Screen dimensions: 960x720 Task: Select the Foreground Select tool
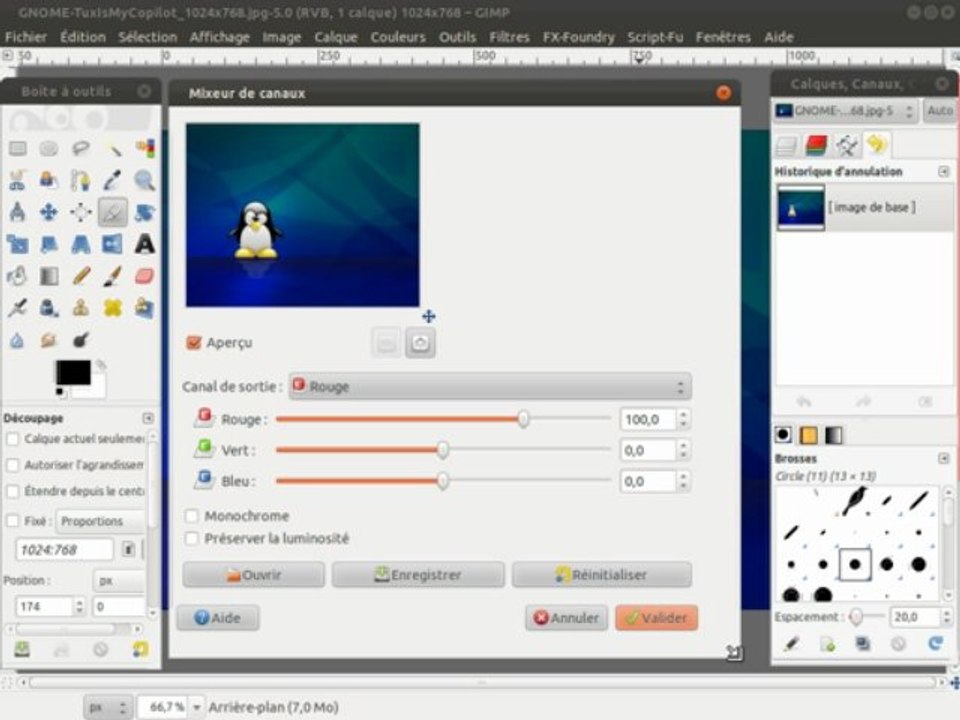49,180
